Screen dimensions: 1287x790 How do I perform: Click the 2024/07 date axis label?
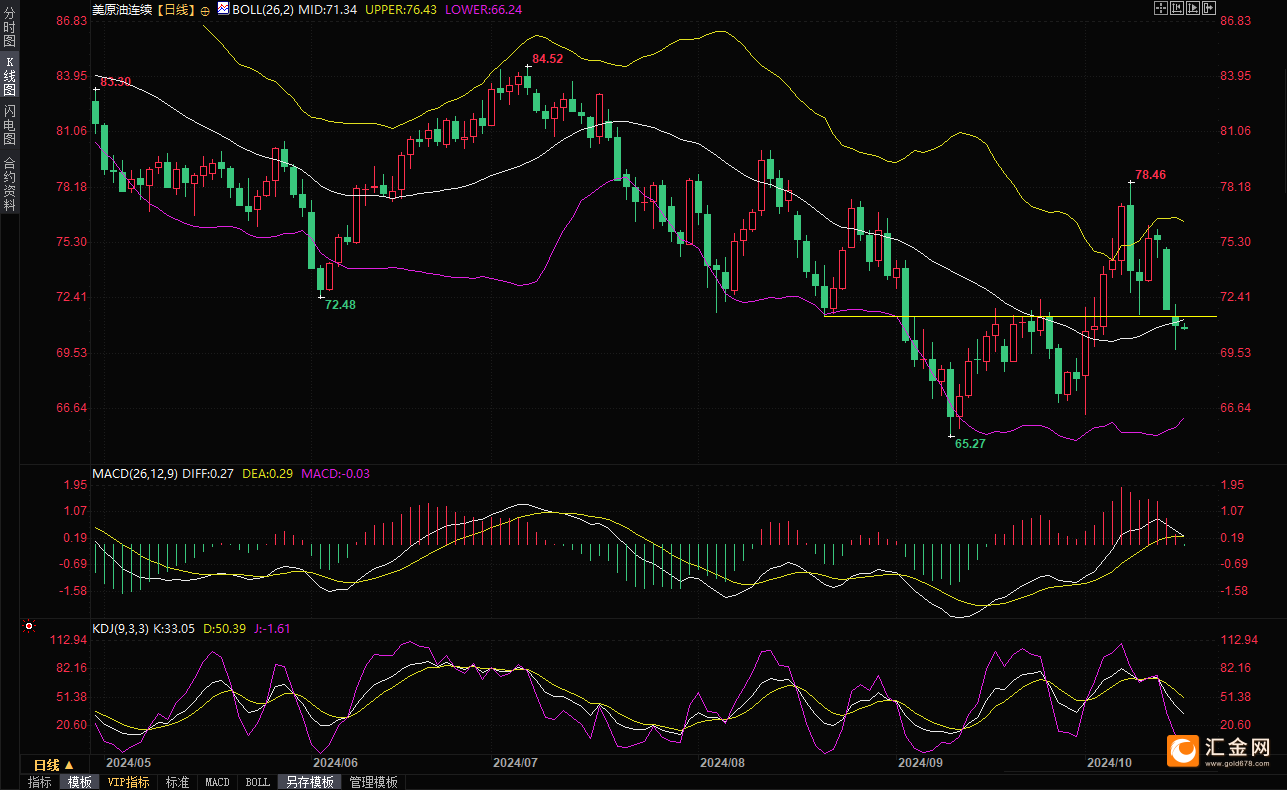515,762
